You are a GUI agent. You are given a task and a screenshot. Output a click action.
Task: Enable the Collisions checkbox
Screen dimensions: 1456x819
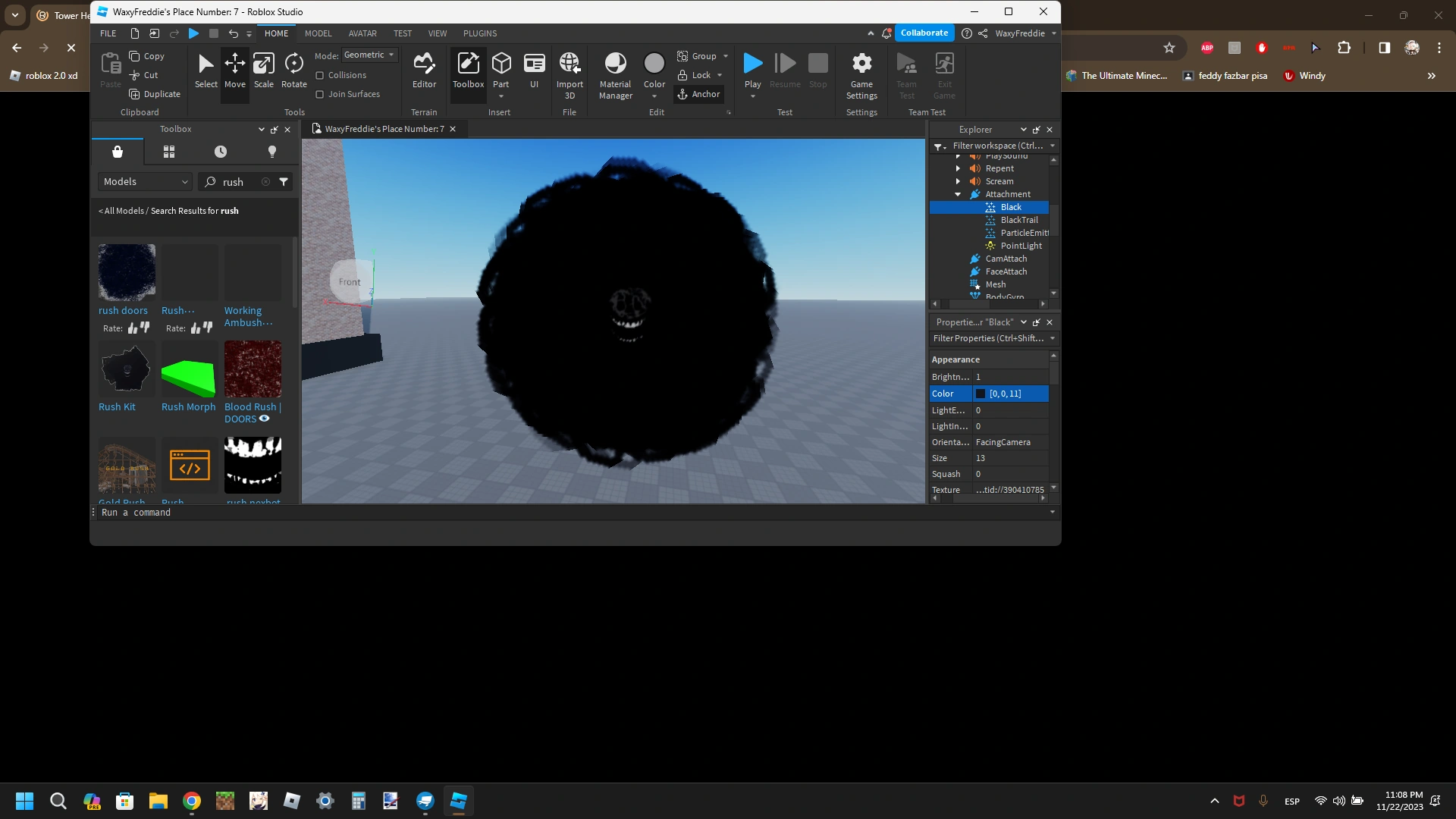point(320,74)
